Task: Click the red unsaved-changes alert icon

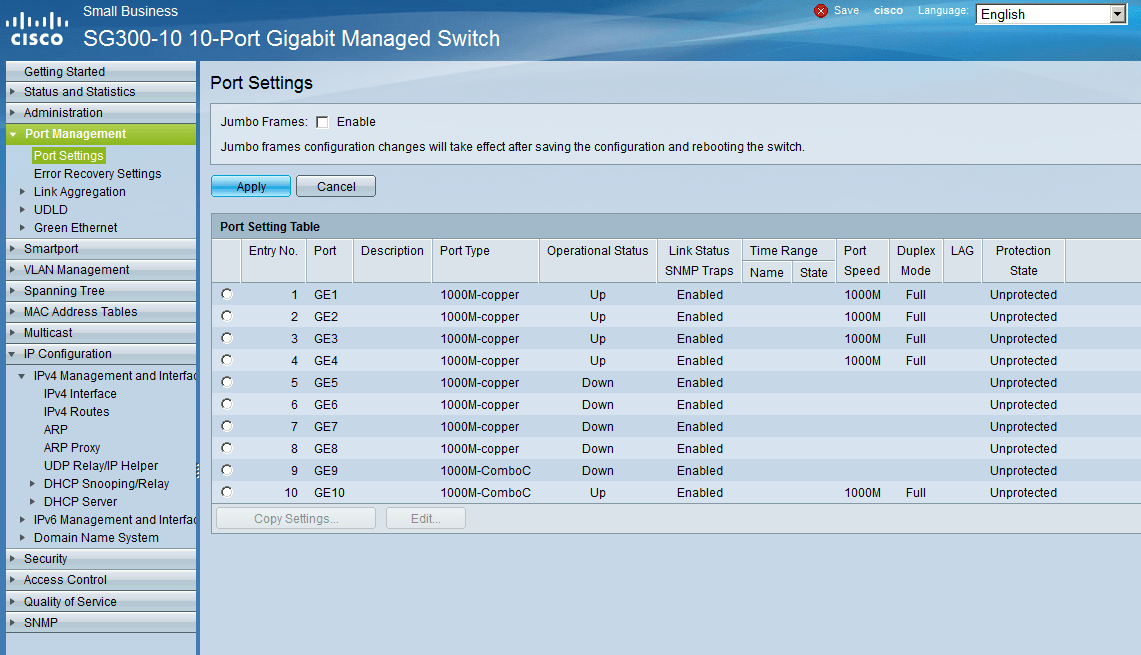Action: coord(822,11)
